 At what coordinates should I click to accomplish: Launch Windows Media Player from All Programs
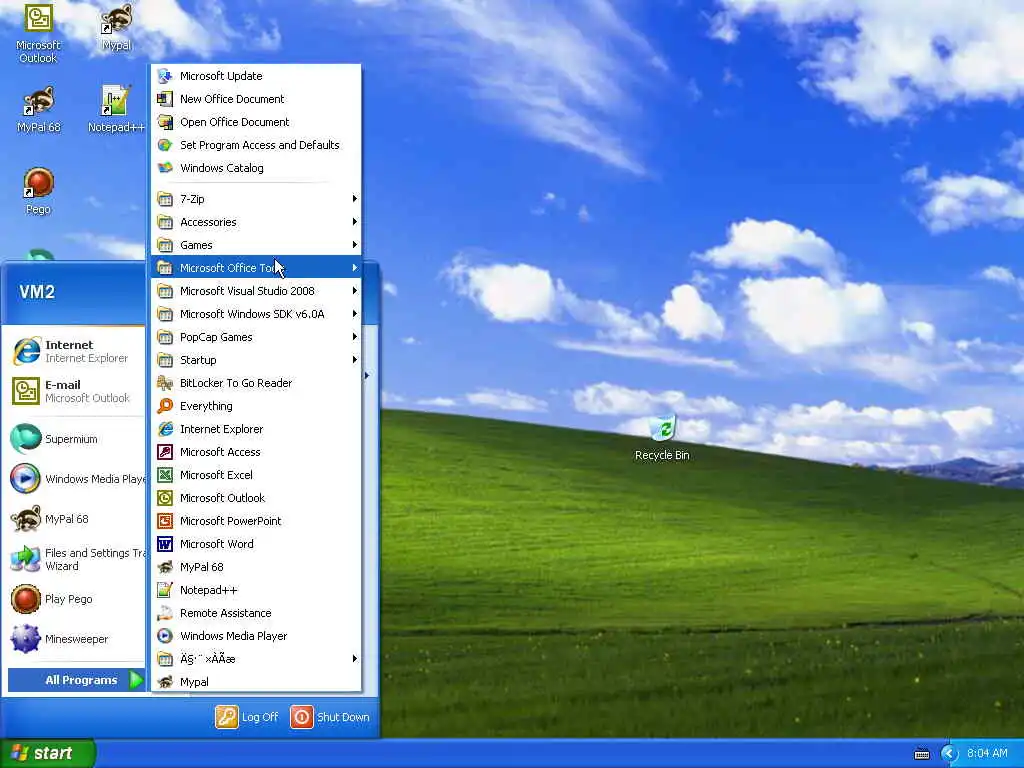click(x=256, y=635)
